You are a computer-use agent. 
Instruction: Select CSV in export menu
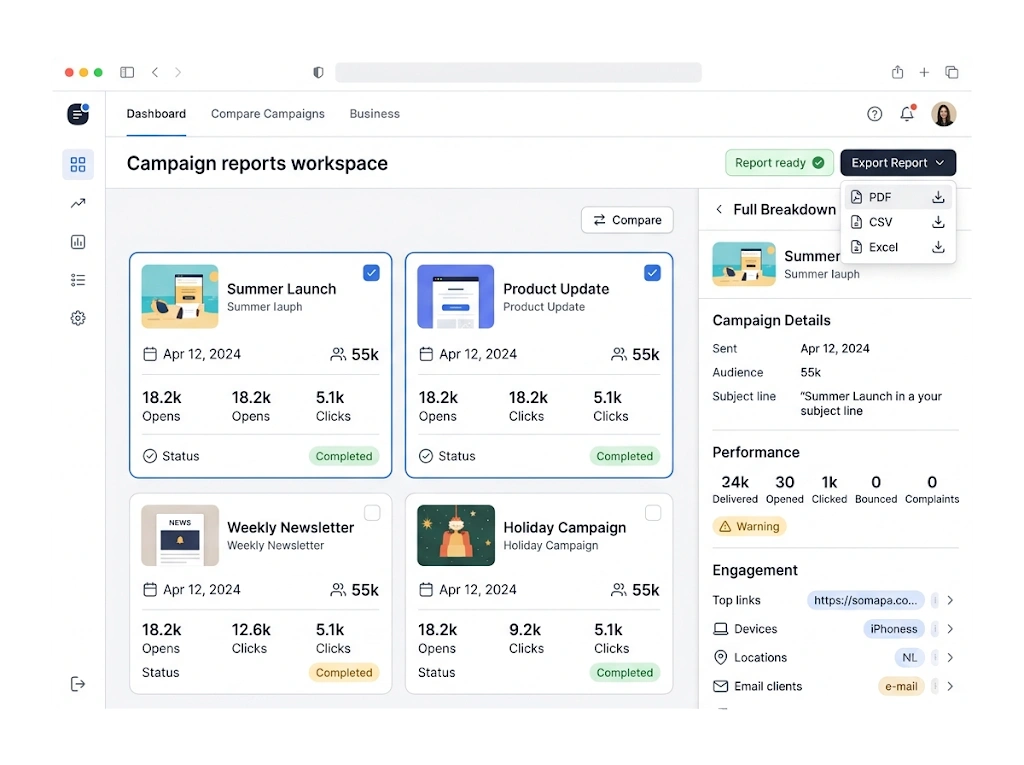898,222
